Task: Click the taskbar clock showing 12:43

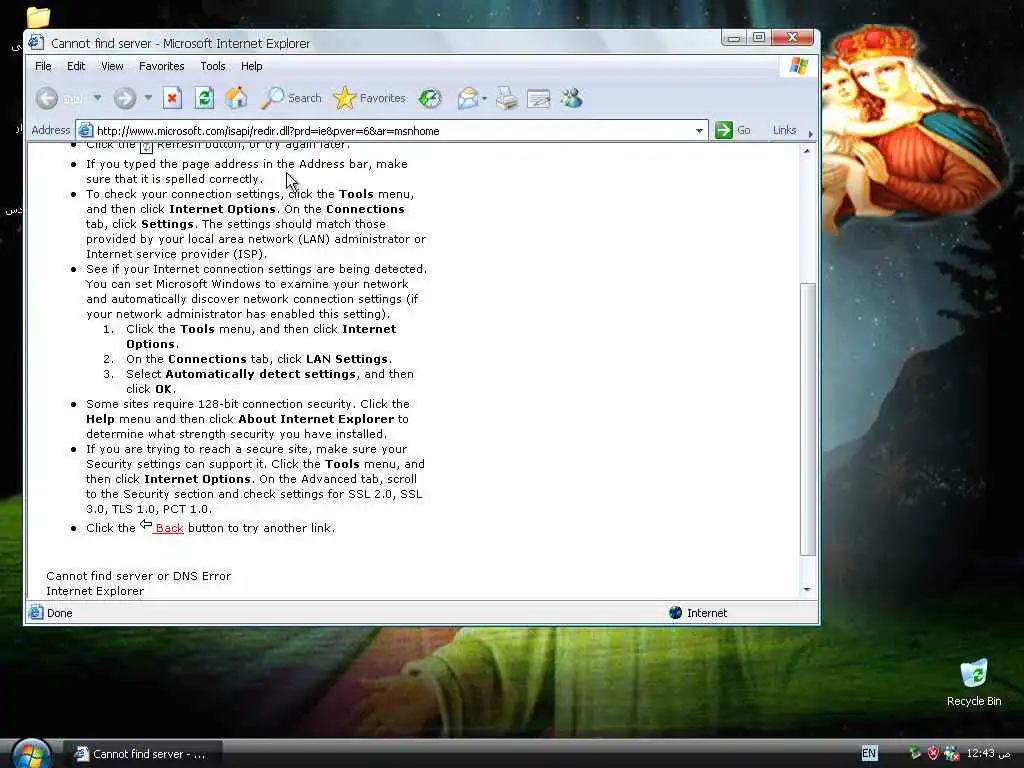Action: [988, 753]
